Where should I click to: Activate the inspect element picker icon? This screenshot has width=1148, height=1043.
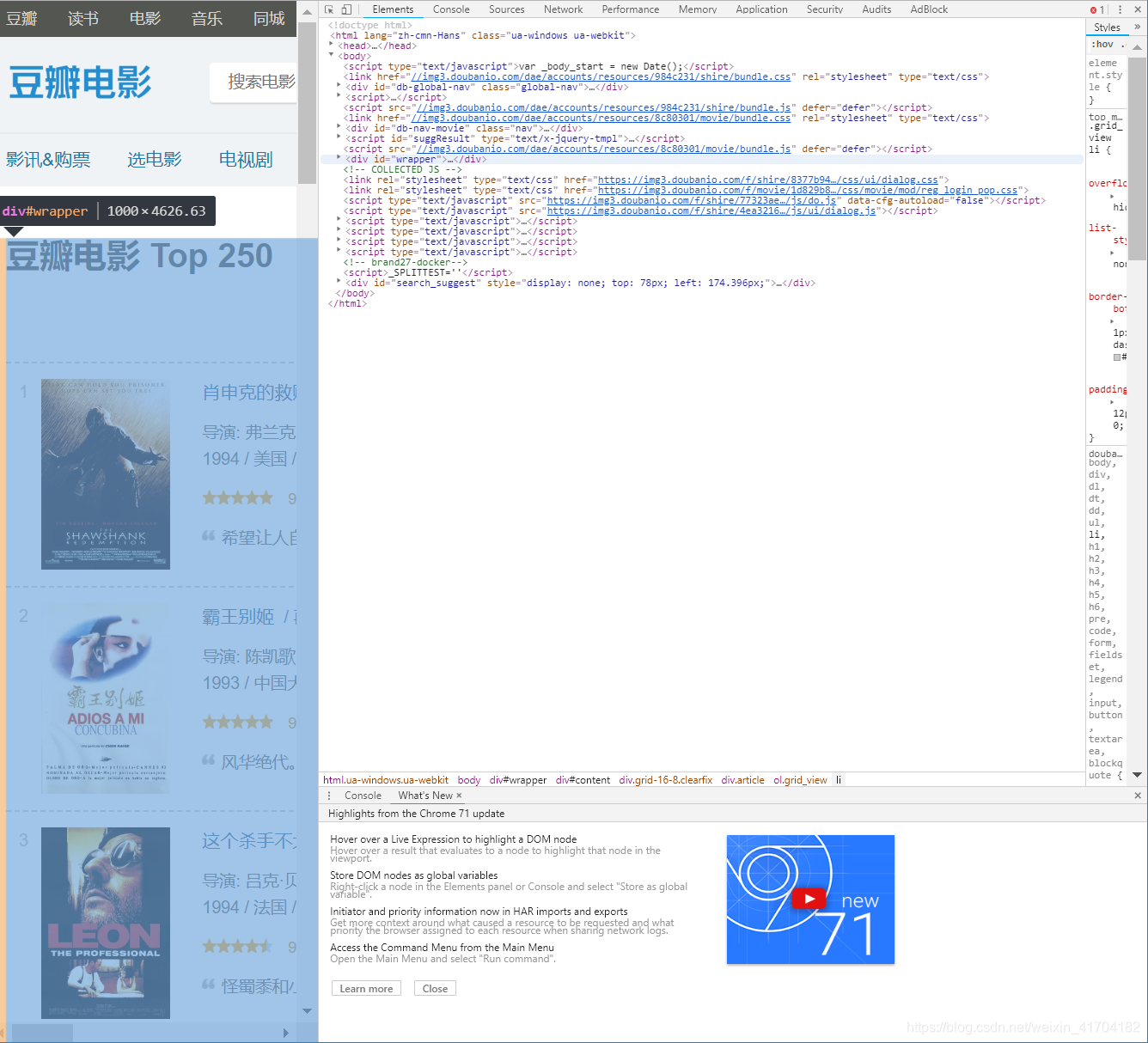coord(329,9)
